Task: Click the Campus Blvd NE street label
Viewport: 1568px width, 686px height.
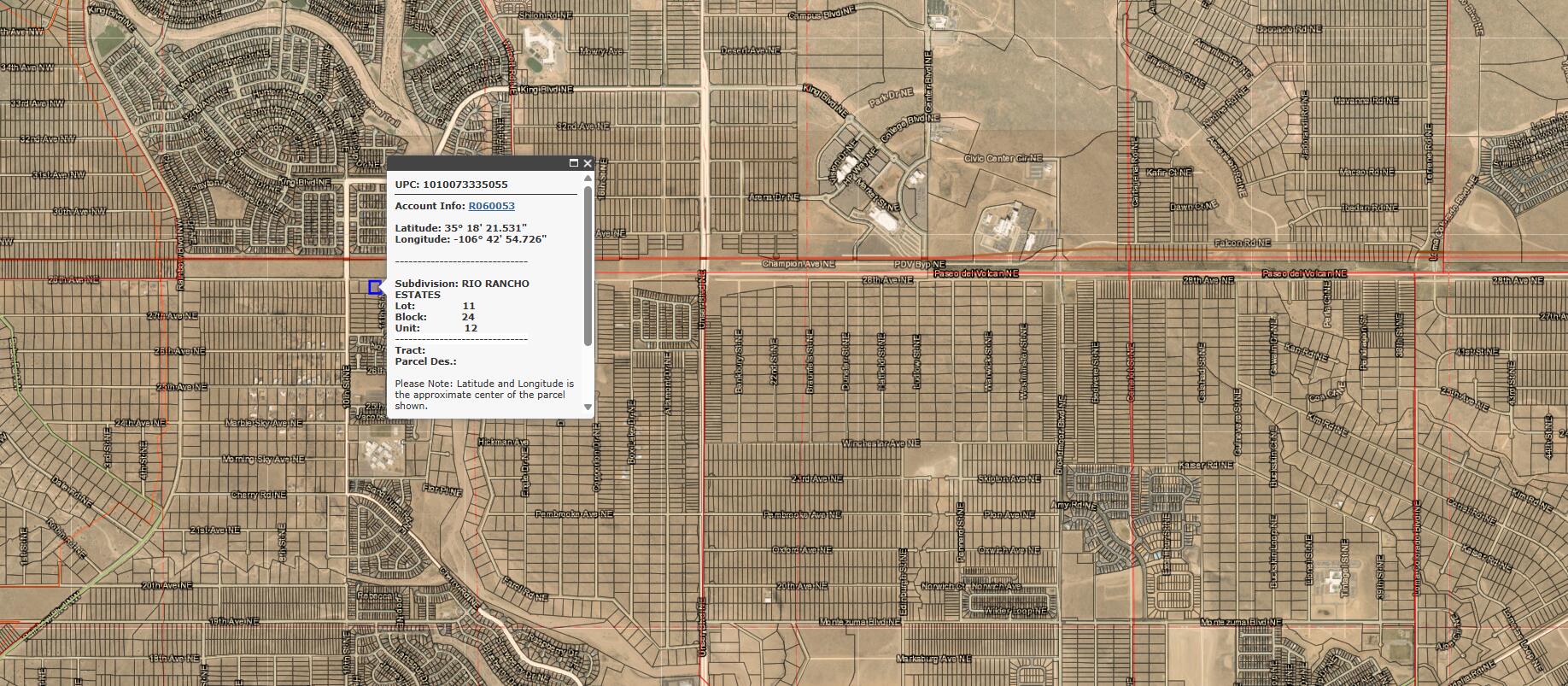Action: click(821, 15)
